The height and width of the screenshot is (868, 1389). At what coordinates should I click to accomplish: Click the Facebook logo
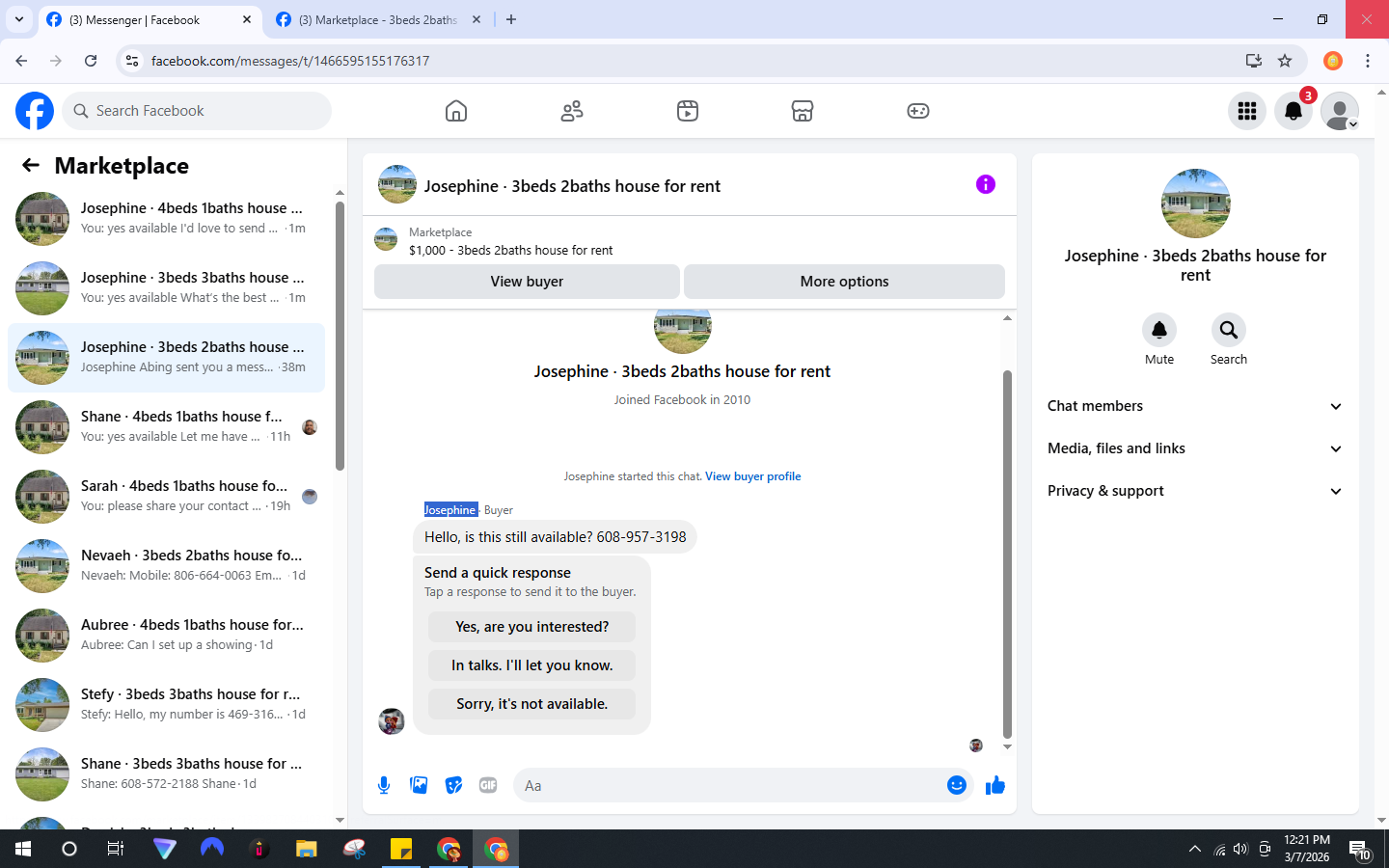point(35,111)
